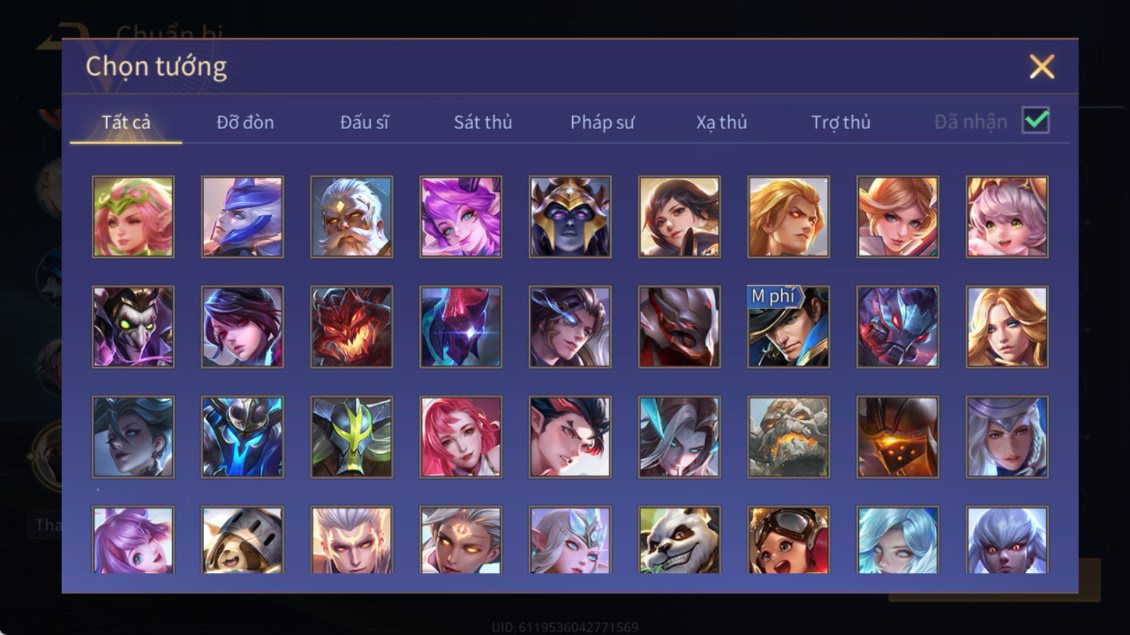The height and width of the screenshot is (635, 1130).
Task: Pick the goggles-wearing pilot kid hero
Action: (788, 540)
